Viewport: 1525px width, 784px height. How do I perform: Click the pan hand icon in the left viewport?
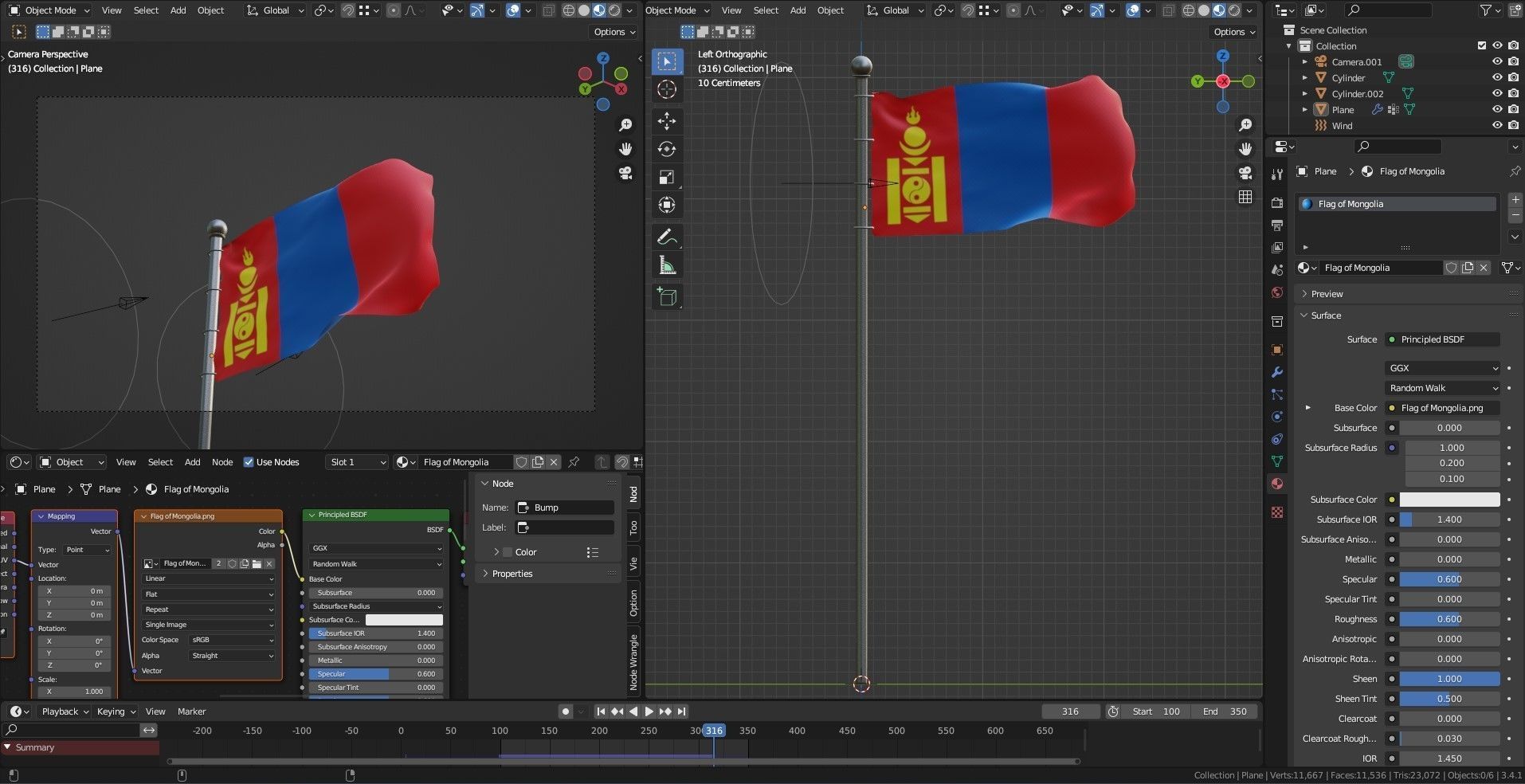pos(625,149)
